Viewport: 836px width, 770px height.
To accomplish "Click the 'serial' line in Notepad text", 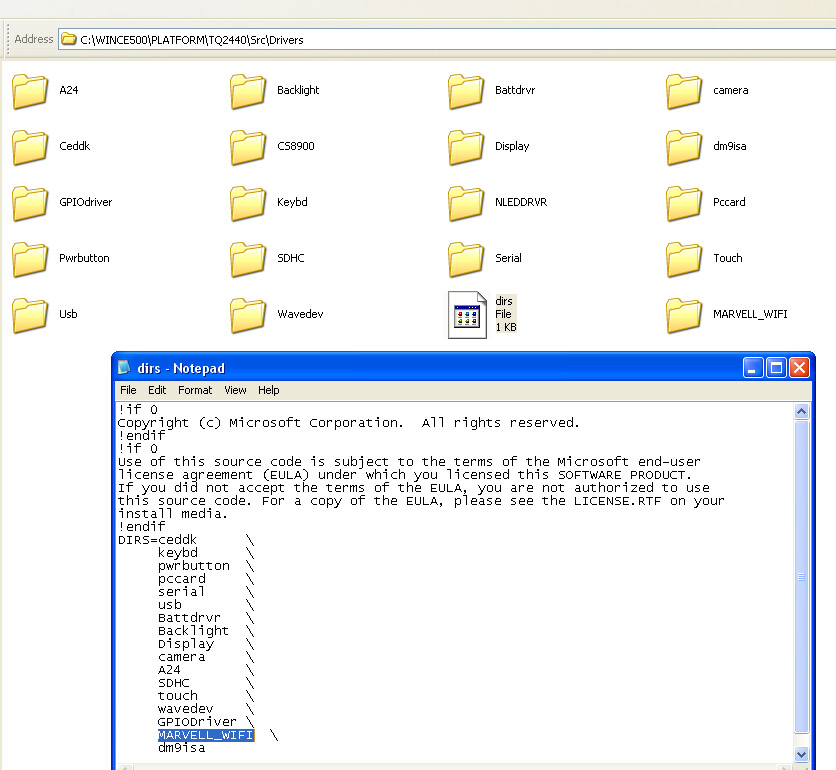I will click(181, 592).
